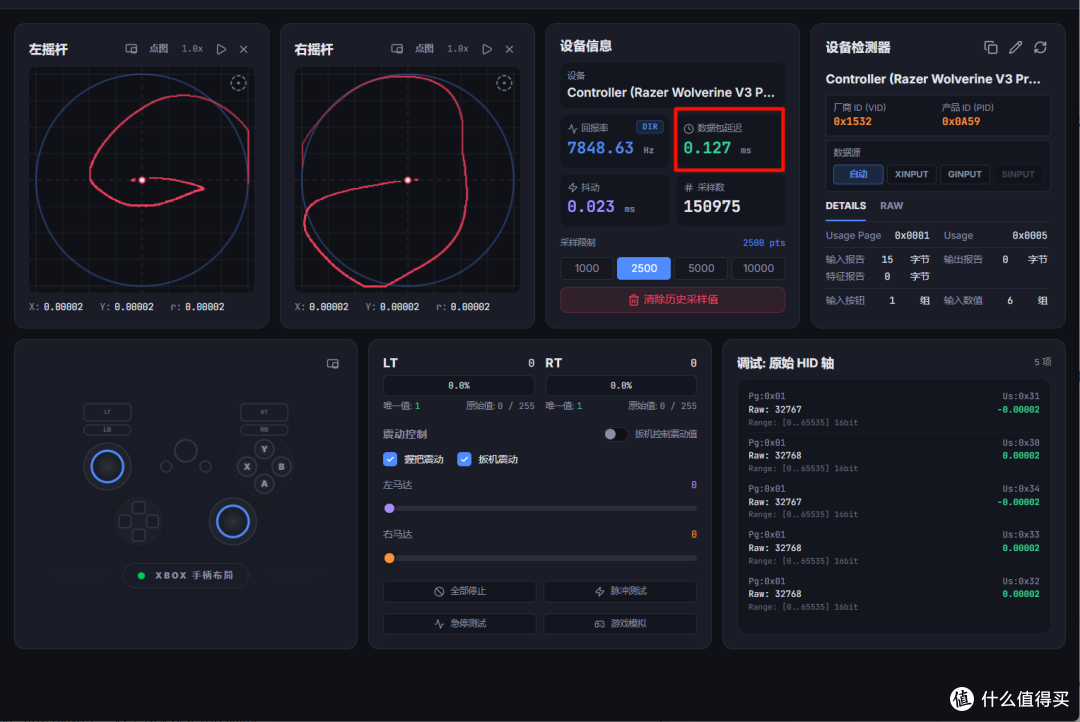Click the LT 0.0% progress bar
The image size is (1080, 722).
(x=459, y=386)
